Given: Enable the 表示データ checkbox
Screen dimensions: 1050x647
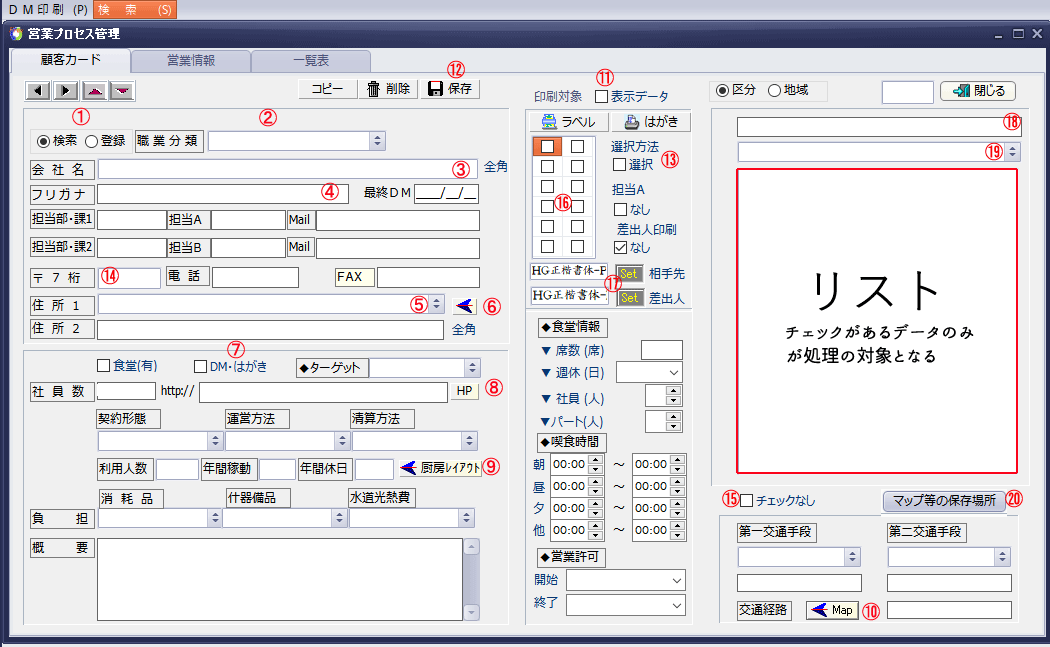Looking at the screenshot, I should 601,97.
